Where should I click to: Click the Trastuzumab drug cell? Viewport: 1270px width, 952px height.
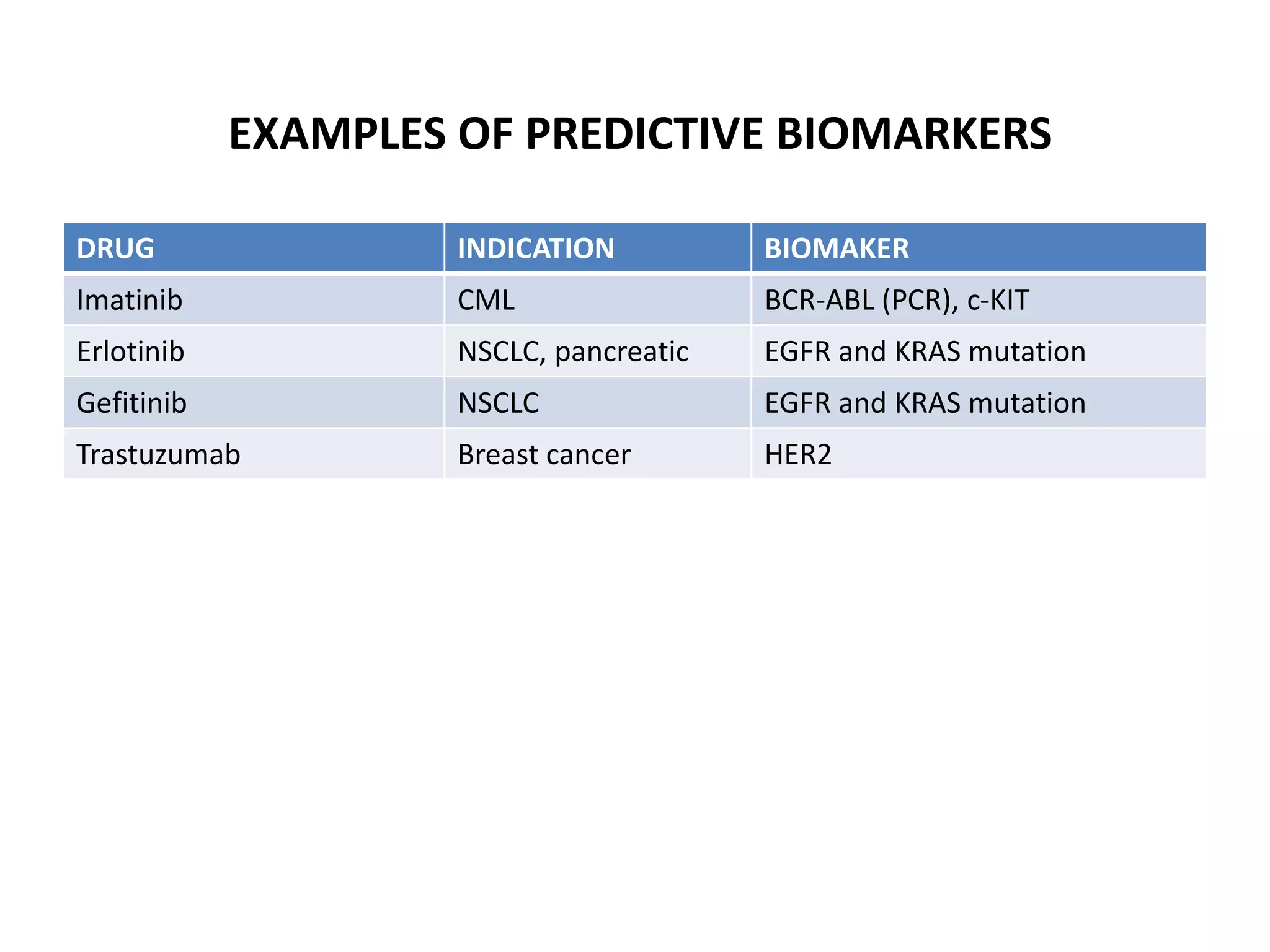[x=158, y=455]
